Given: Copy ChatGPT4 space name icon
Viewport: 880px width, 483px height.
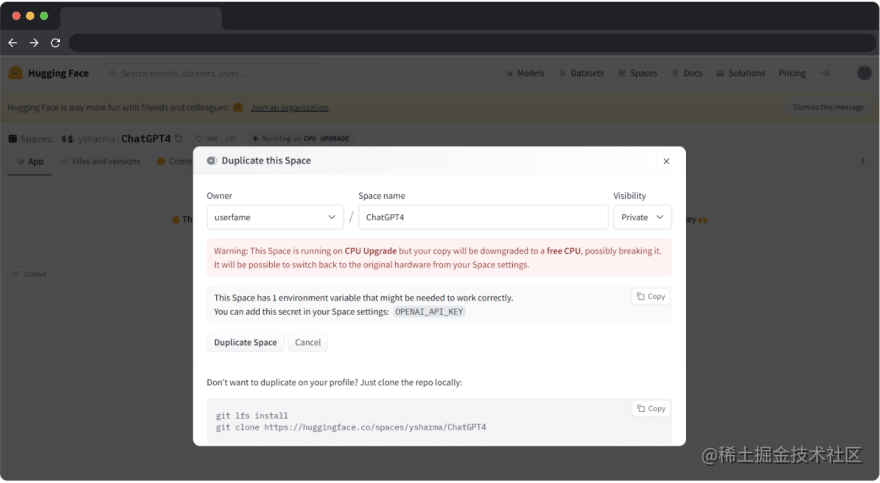Looking at the screenshot, I should [x=178, y=138].
